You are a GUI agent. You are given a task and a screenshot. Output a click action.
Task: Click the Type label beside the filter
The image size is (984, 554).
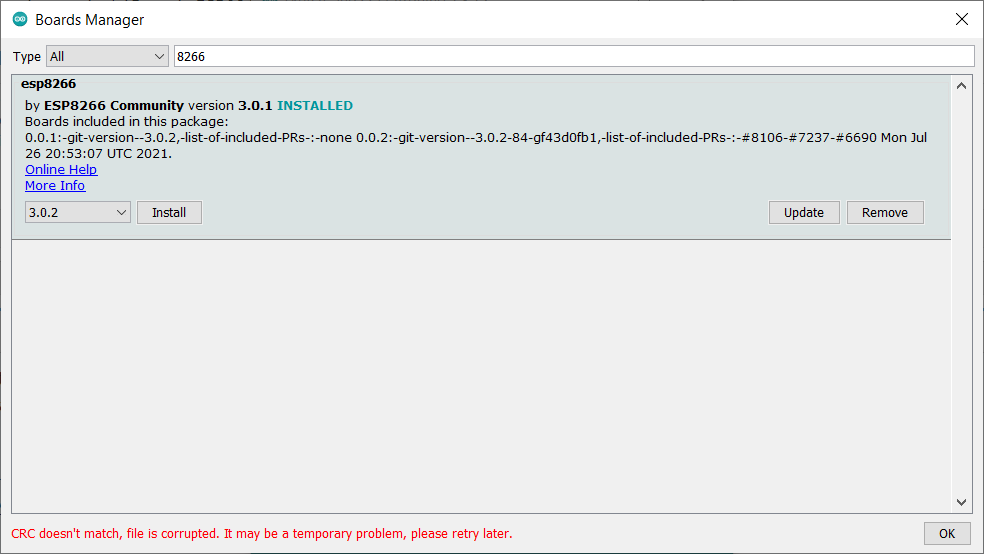[27, 56]
